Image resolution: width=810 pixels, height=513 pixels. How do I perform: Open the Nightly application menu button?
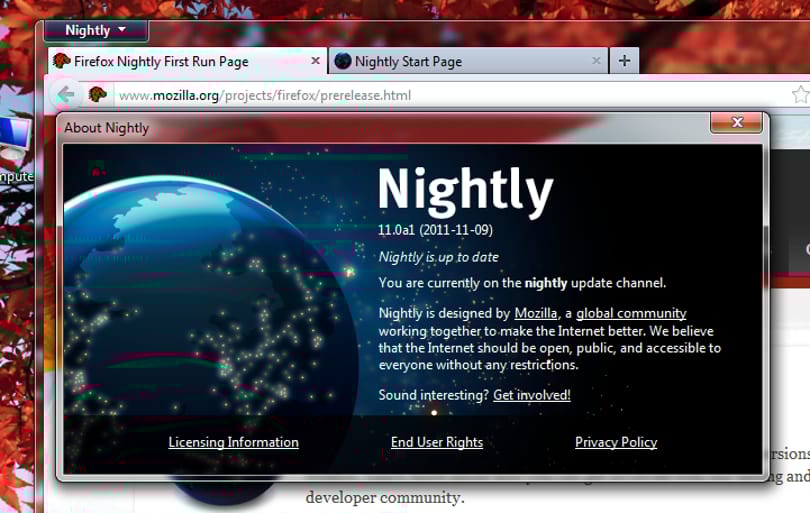(96, 31)
